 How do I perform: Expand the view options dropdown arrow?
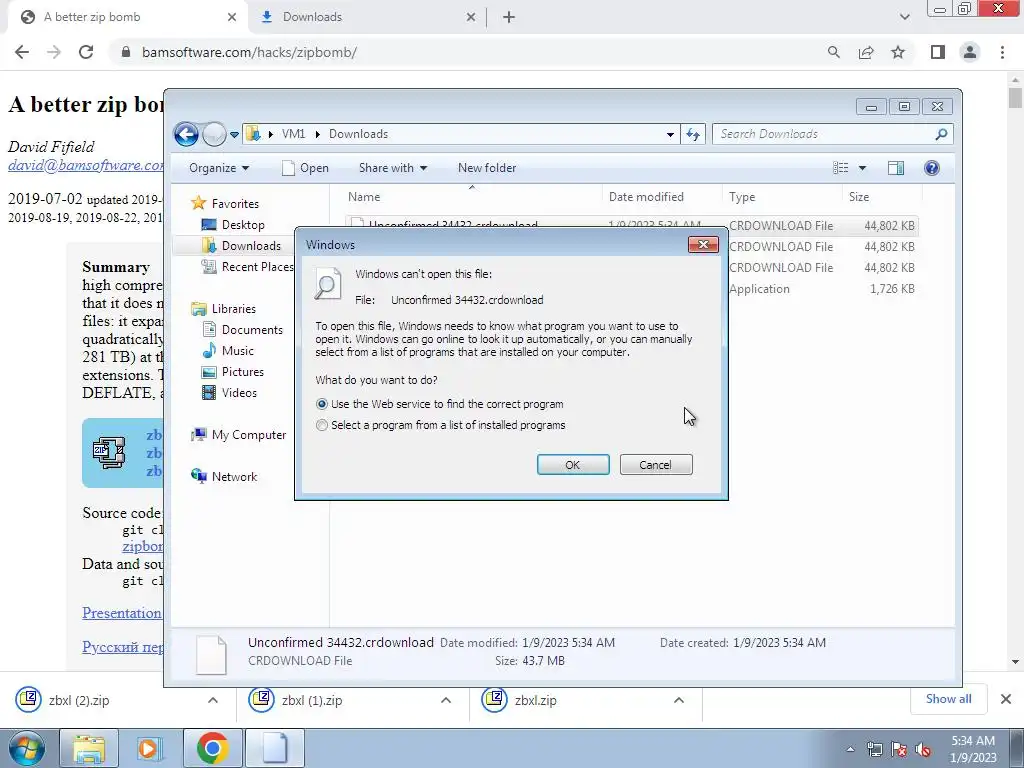pyautogui.click(x=862, y=168)
